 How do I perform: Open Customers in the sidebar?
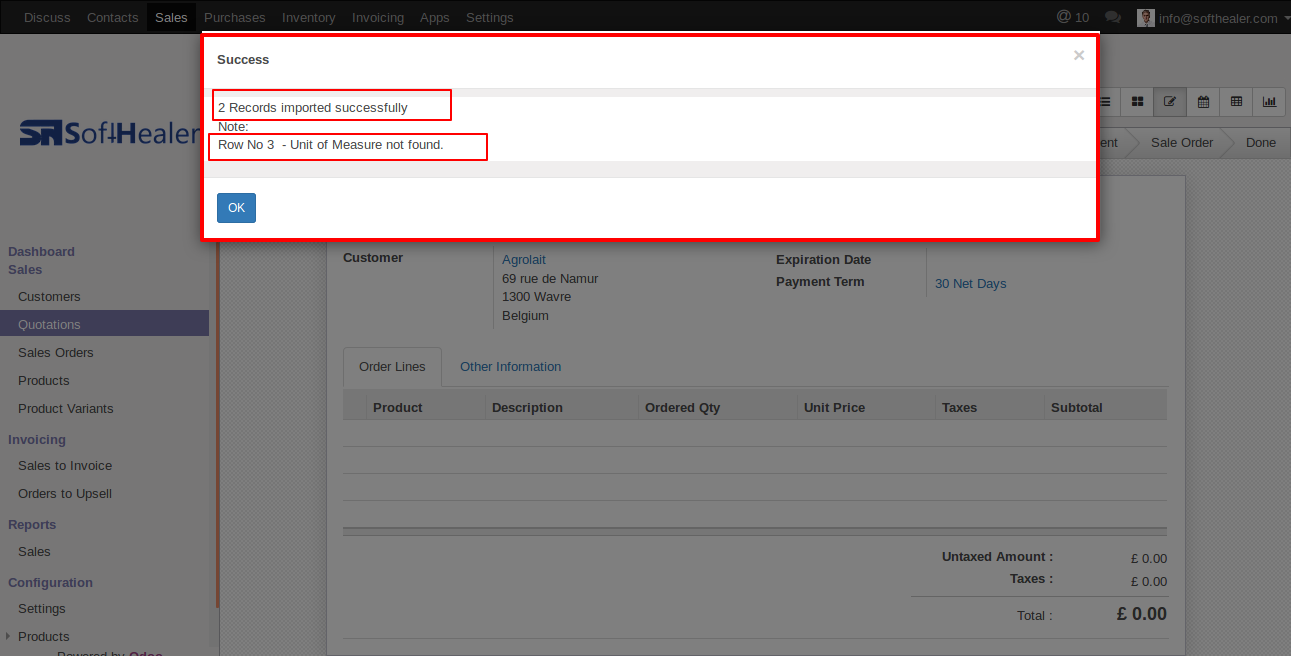(x=49, y=296)
